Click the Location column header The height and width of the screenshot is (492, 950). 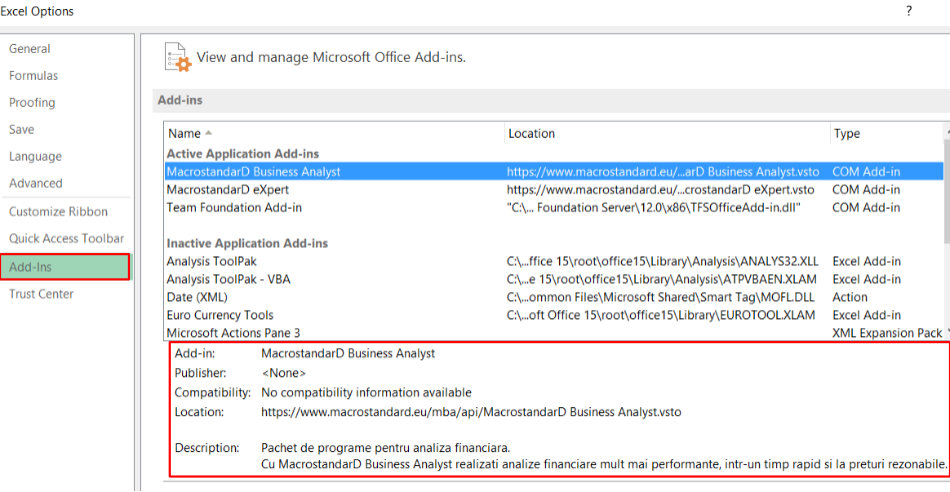(x=531, y=133)
